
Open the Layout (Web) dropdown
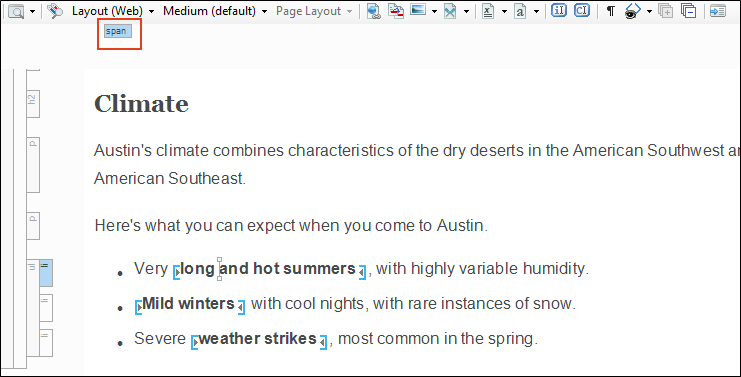(113, 11)
